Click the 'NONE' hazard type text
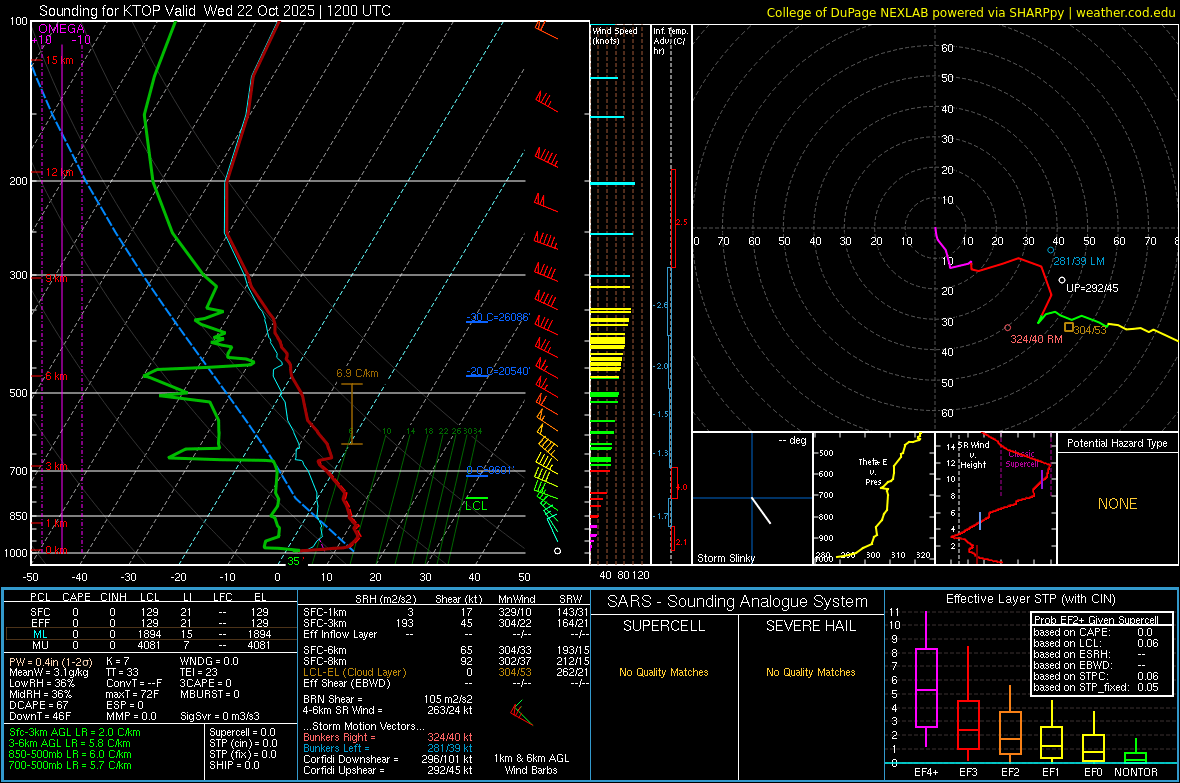Screen dimensions: 1180x783 click(x=1117, y=504)
